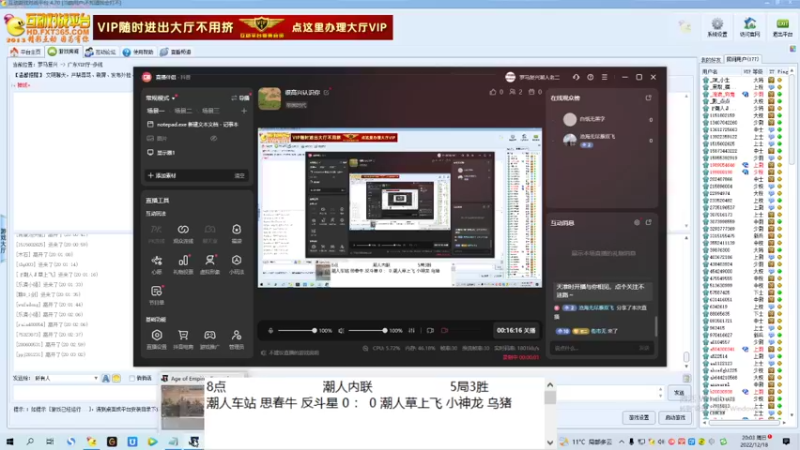800x450 pixels.
Task: Click the headset support icon in title bar
Action: (576, 77)
